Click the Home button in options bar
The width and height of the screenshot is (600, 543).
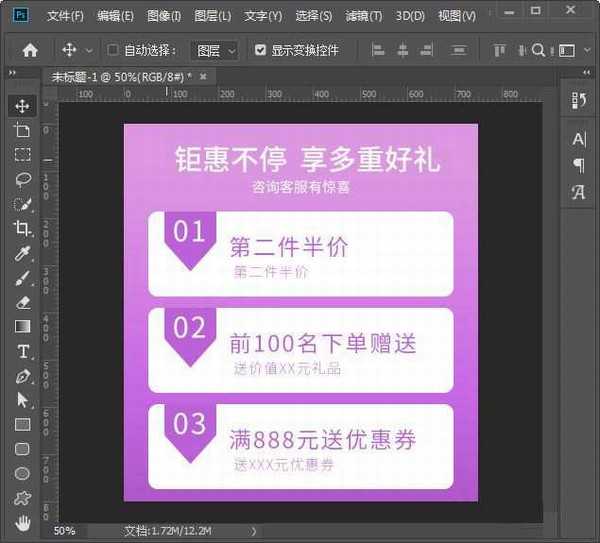click(x=30, y=50)
